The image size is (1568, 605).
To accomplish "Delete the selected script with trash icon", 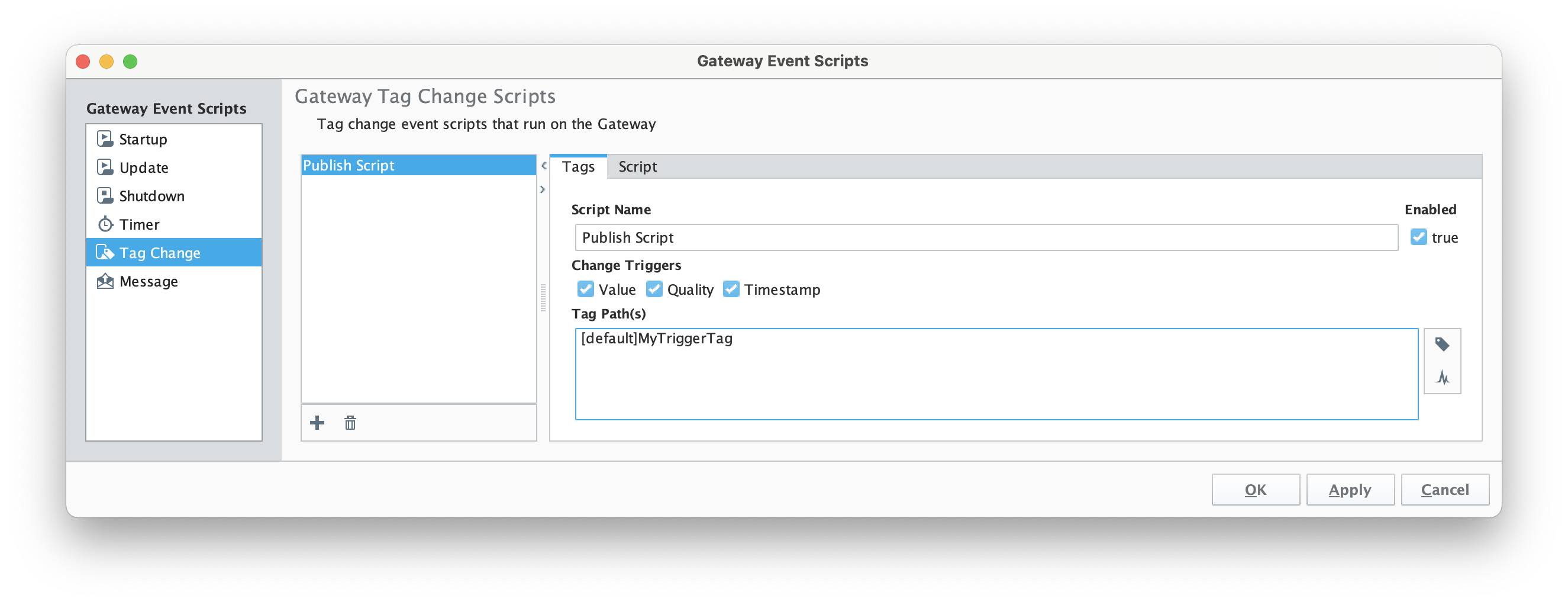I will pos(350,423).
